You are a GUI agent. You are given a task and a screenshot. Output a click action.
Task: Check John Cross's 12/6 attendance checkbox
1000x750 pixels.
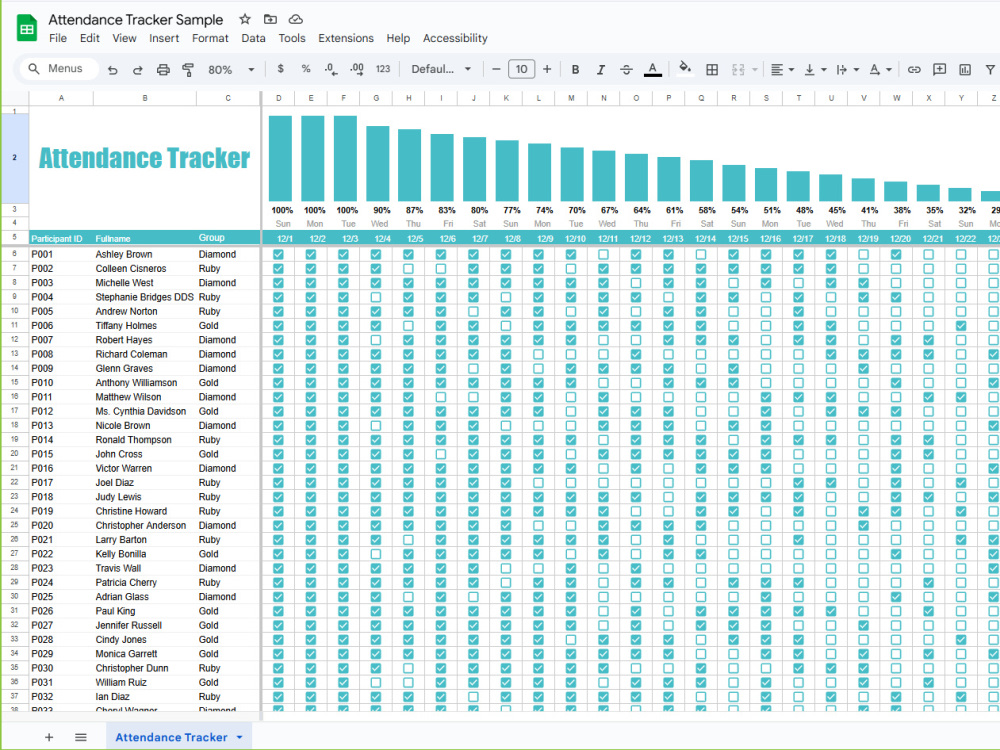[441, 454]
